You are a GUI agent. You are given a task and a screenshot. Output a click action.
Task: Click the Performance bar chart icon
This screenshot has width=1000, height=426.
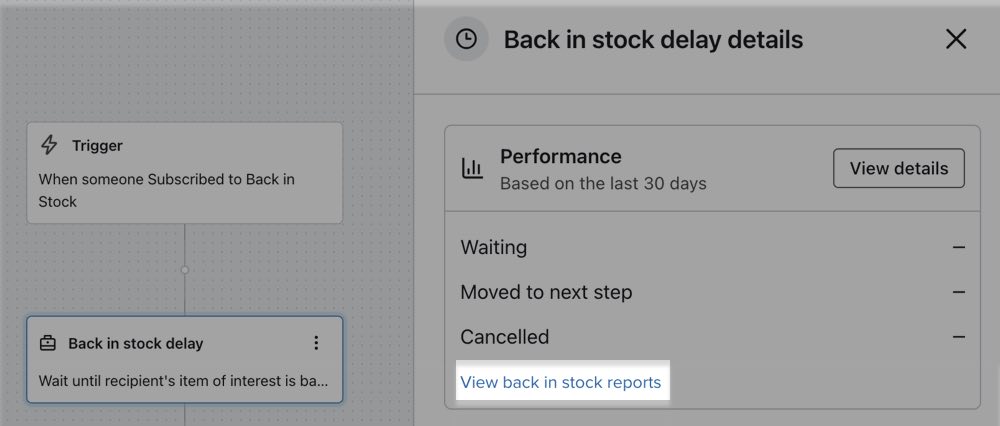click(x=472, y=168)
